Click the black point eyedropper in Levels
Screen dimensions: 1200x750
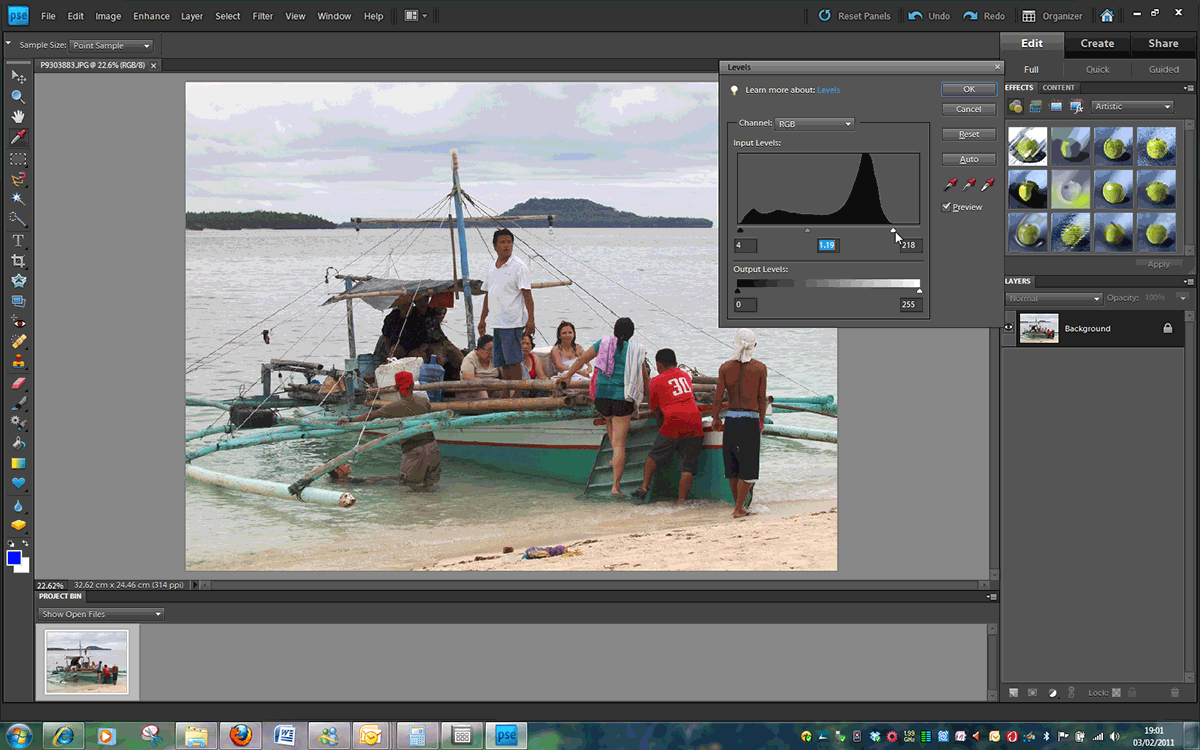pyautogui.click(x=950, y=184)
